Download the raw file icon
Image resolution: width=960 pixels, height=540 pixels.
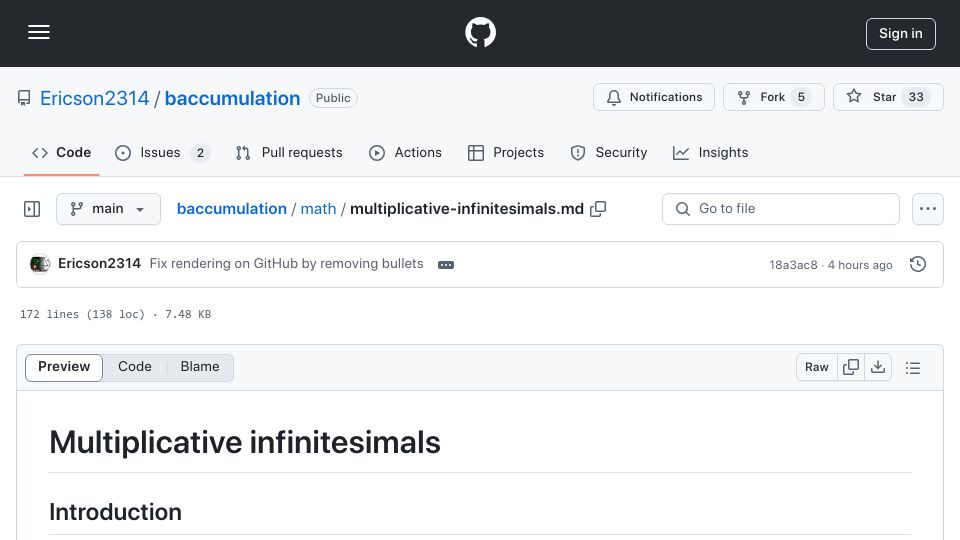878,367
